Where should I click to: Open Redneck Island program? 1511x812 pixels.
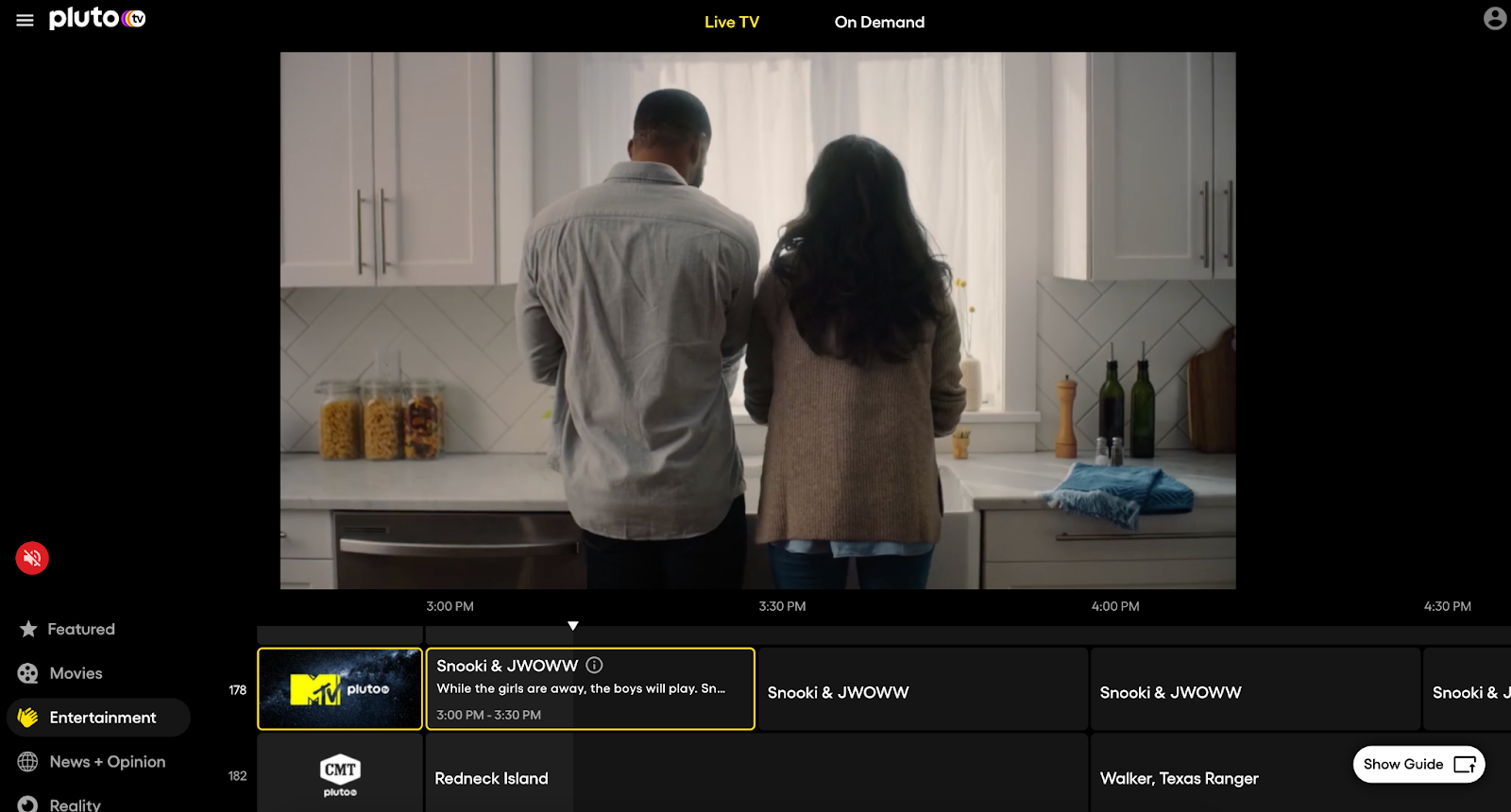pyautogui.click(x=756, y=773)
